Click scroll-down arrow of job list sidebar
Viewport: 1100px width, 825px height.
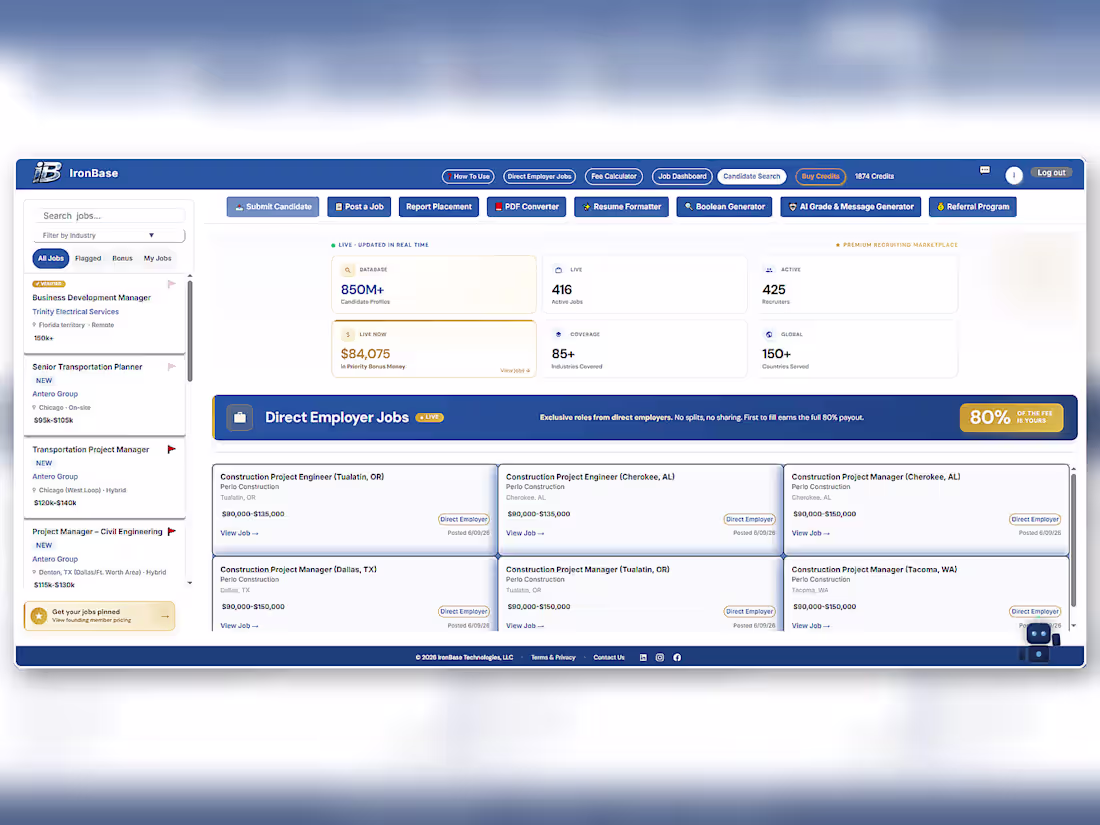click(x=189, y=583)
